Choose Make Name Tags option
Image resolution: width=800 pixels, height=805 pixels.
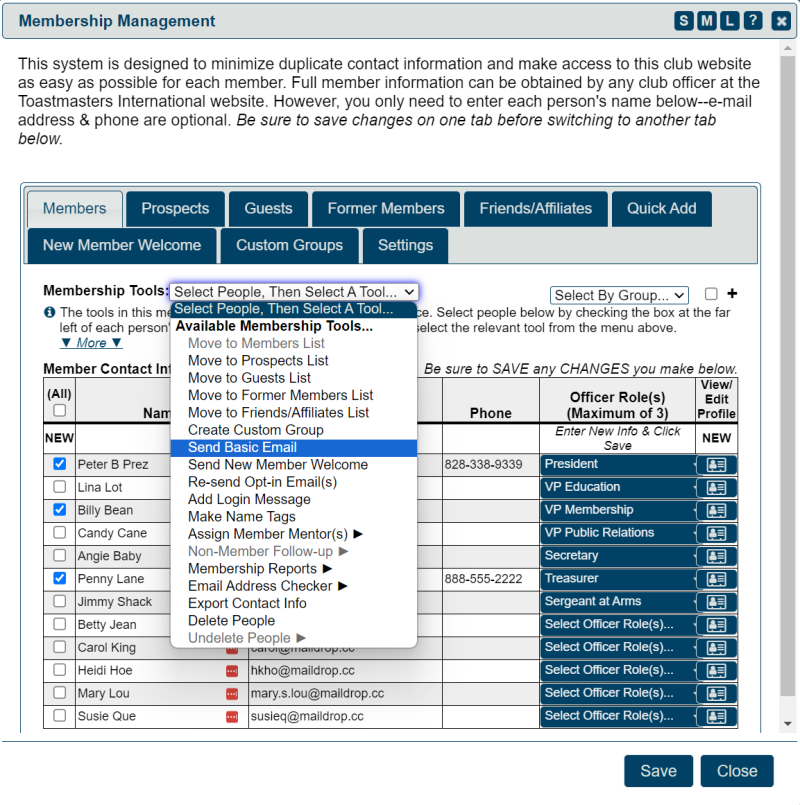[x=294, y=516]
